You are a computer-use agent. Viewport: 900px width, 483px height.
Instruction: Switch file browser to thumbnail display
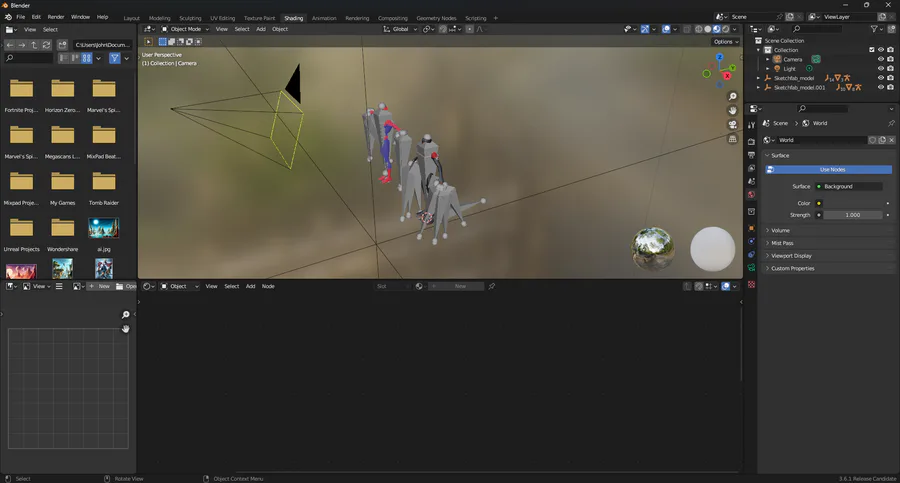pyautogui.click(x=87, y=58)
